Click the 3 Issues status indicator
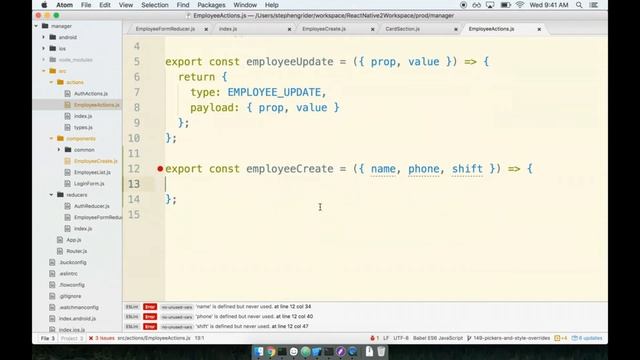 coord(102,338)
